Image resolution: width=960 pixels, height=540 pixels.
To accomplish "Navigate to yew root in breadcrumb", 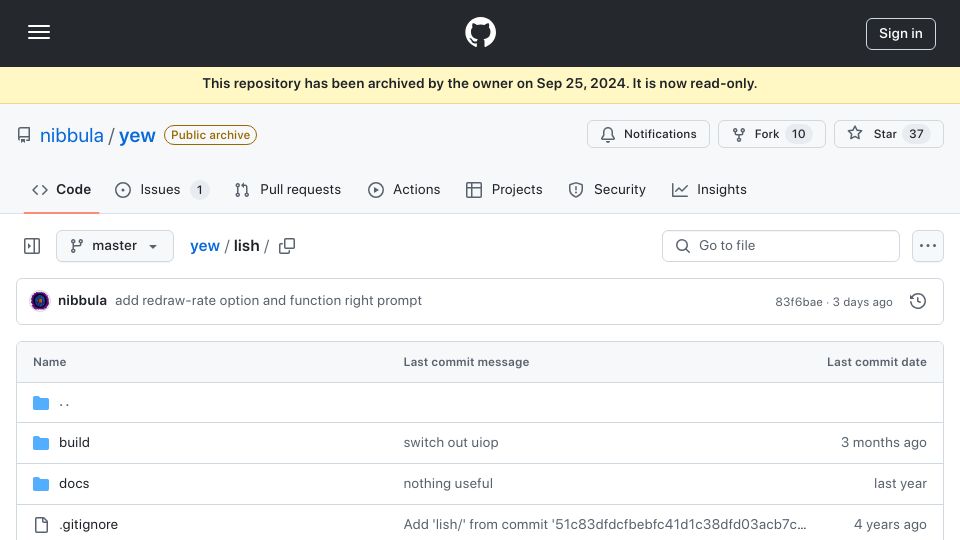I will tap(204, 246).
